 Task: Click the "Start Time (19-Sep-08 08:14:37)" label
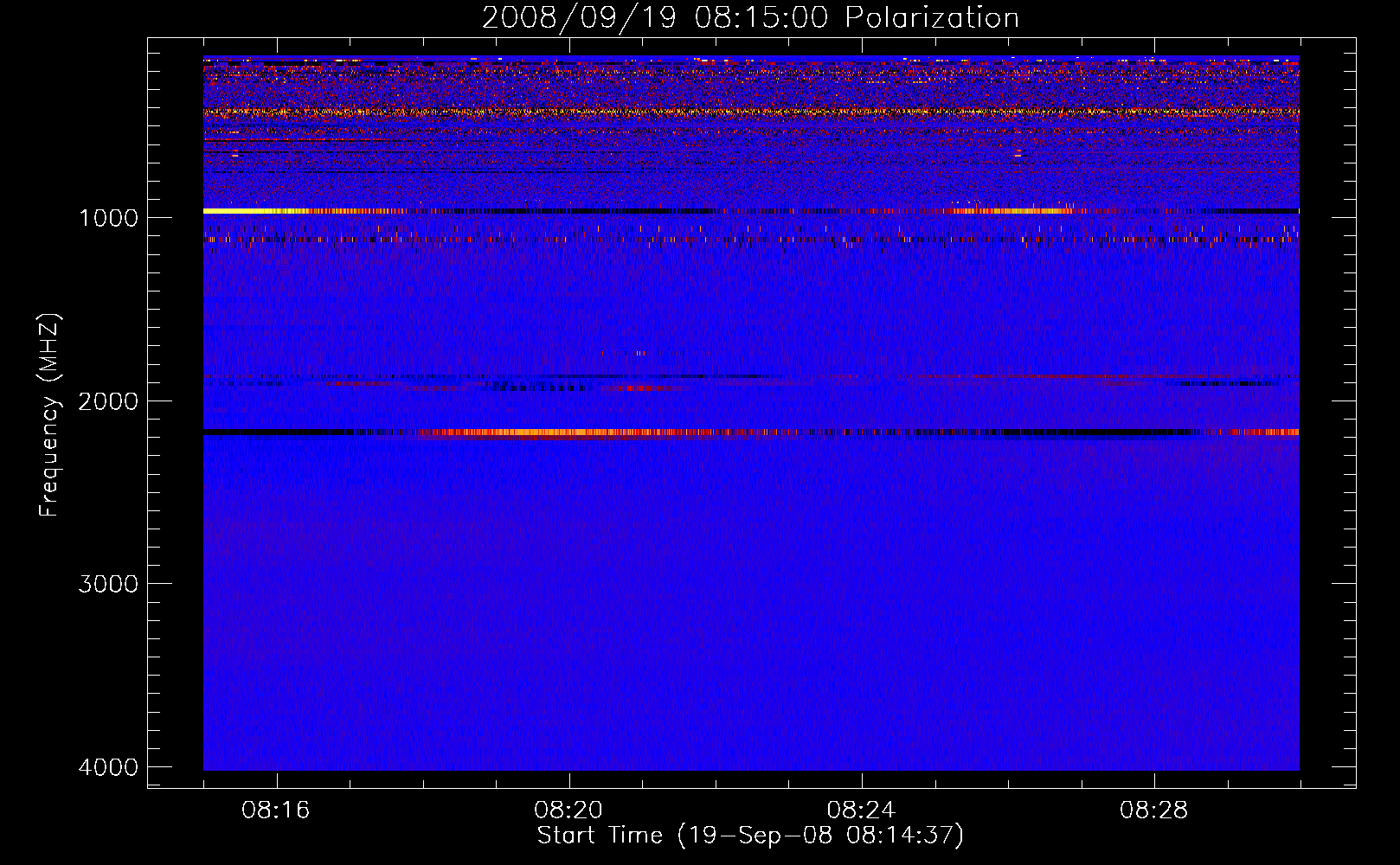(750, 836)
